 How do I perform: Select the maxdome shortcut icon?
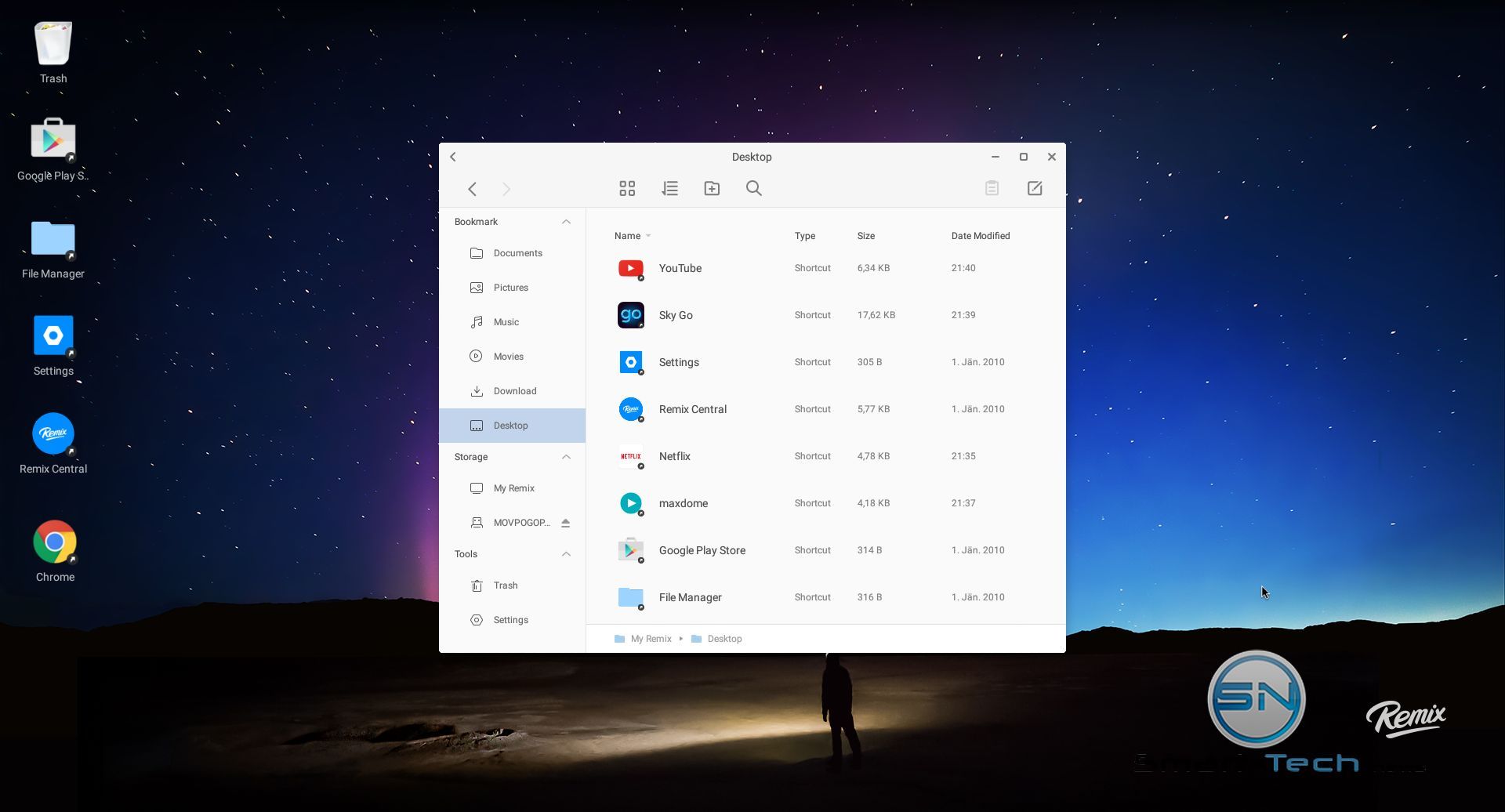pyautogui.click(x=631, y=503)
